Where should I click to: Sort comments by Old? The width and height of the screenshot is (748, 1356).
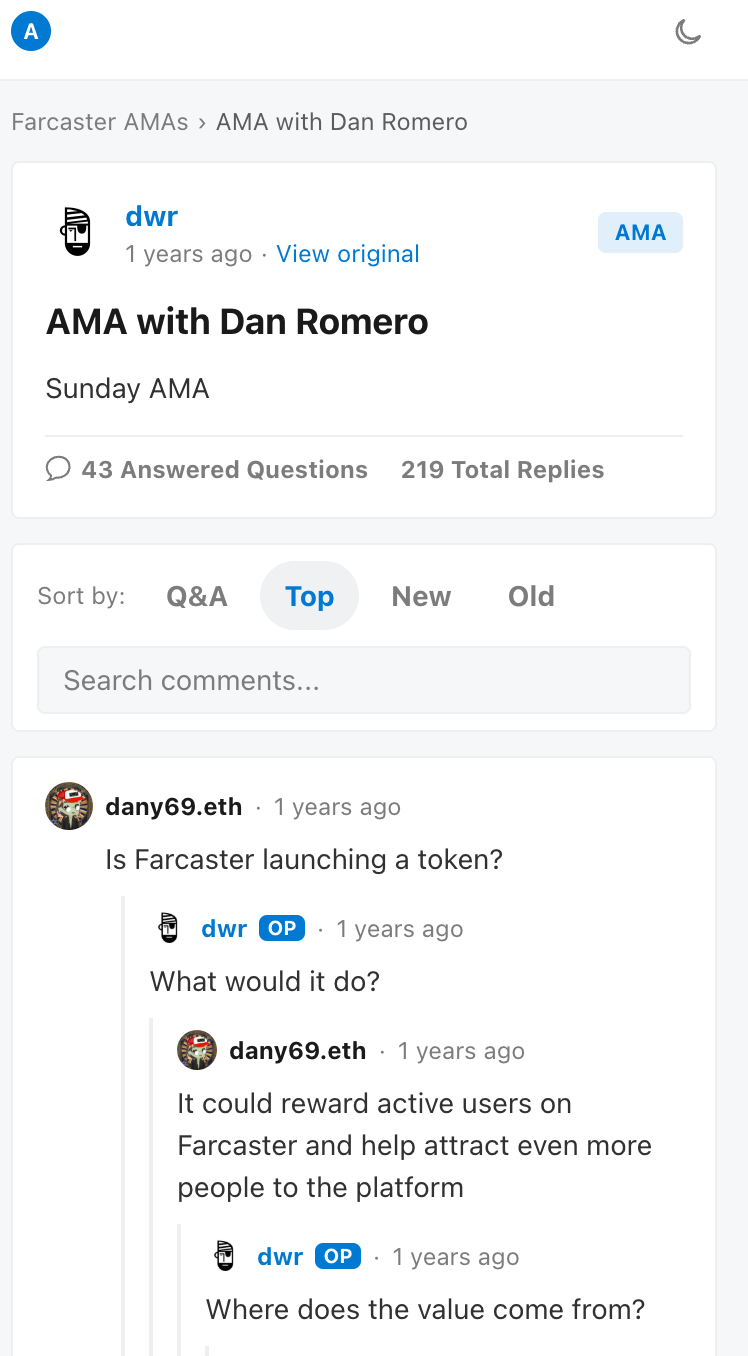coord(531,596)
